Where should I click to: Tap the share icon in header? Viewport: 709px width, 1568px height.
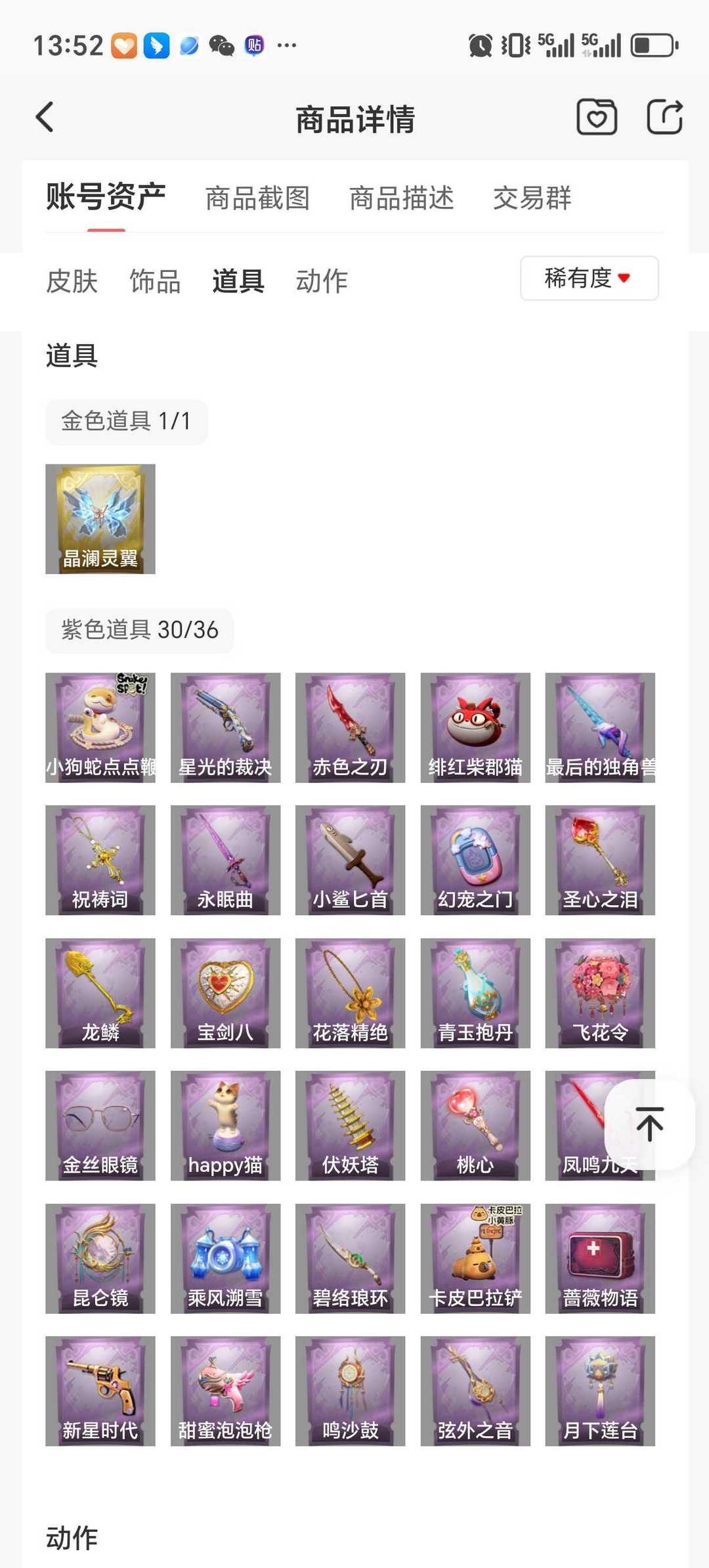pyautogui.click(x=664, y=117)
